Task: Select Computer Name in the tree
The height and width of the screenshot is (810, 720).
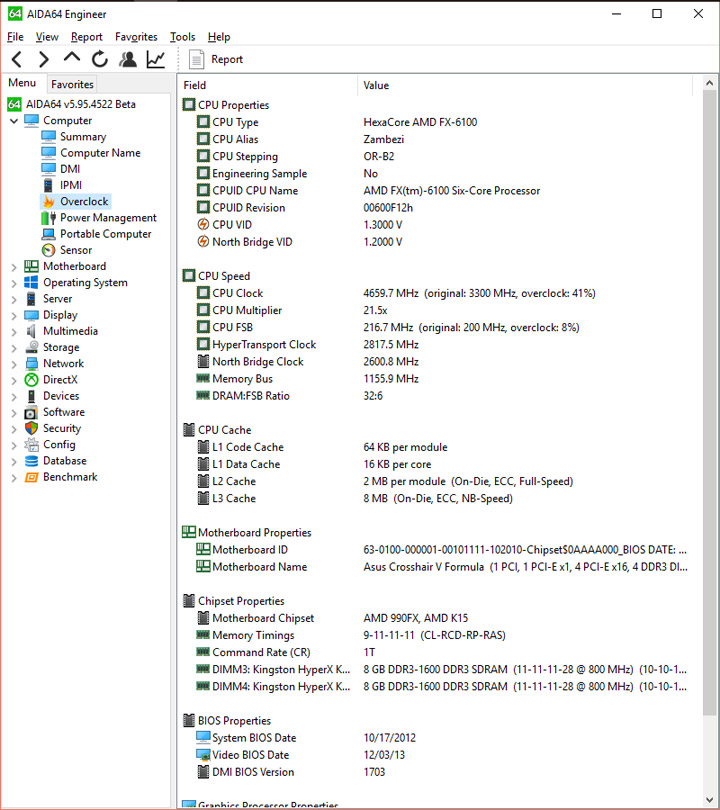Action: pos(100,153)
